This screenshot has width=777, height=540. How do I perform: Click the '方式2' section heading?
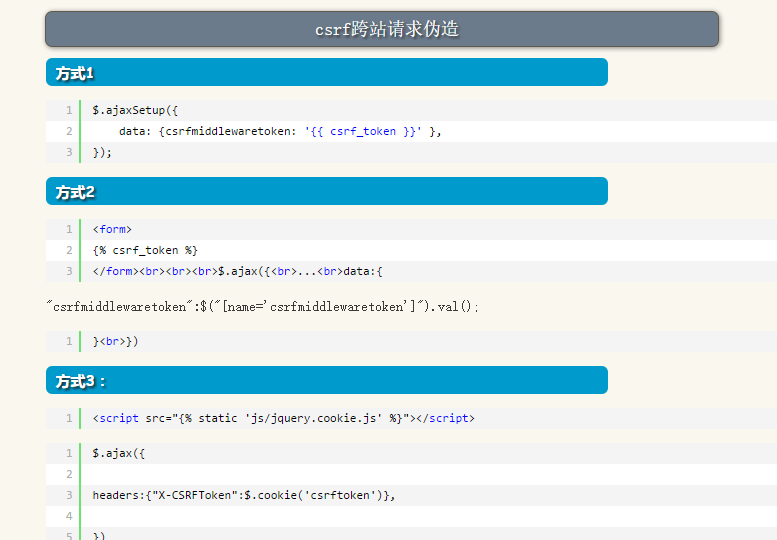pos(327,191)
